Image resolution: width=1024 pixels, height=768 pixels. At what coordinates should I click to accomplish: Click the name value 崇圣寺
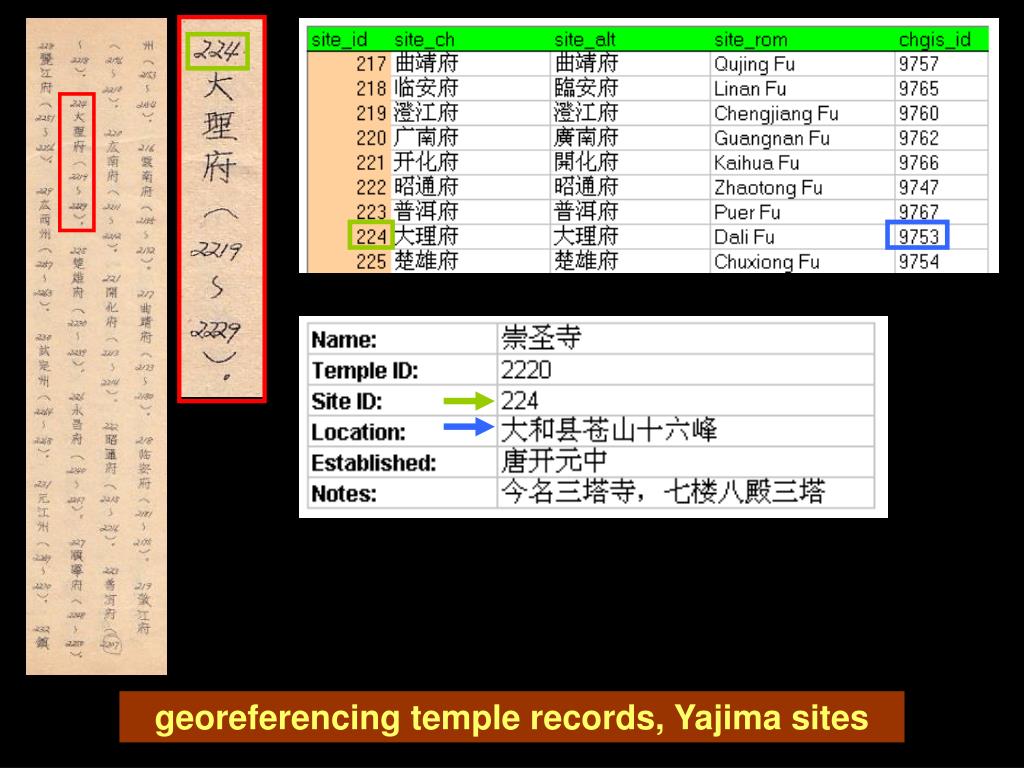point(541,338)
